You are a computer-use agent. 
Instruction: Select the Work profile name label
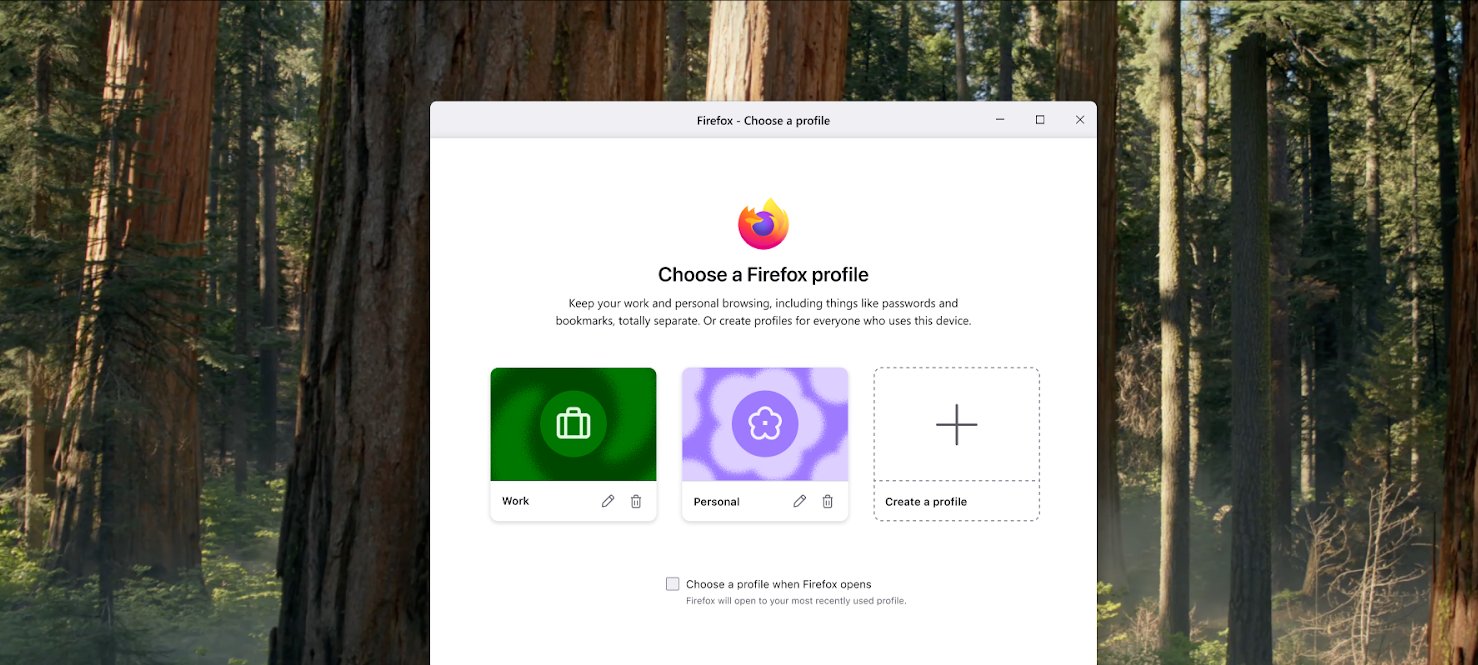[516, 501]
